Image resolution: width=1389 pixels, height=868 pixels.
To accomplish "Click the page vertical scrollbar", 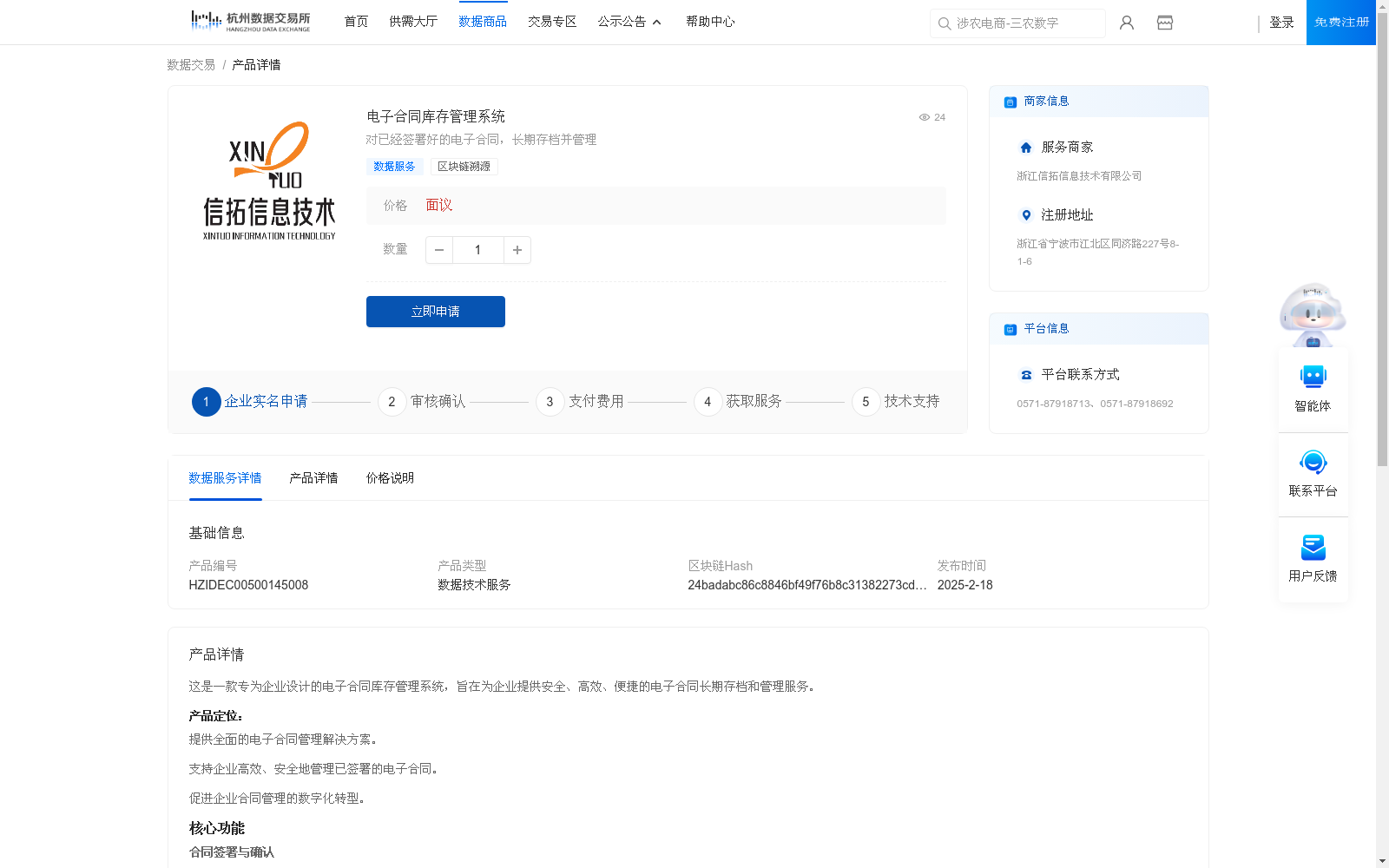I will click(x=1382, y=239).
